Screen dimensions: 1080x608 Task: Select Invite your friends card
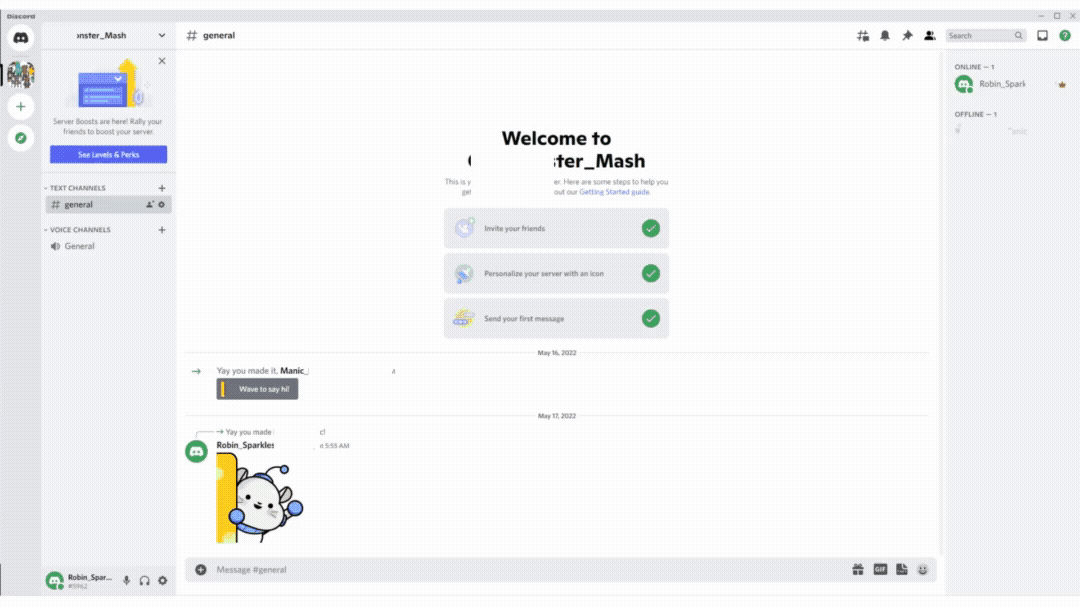click(x=556, y=229)
